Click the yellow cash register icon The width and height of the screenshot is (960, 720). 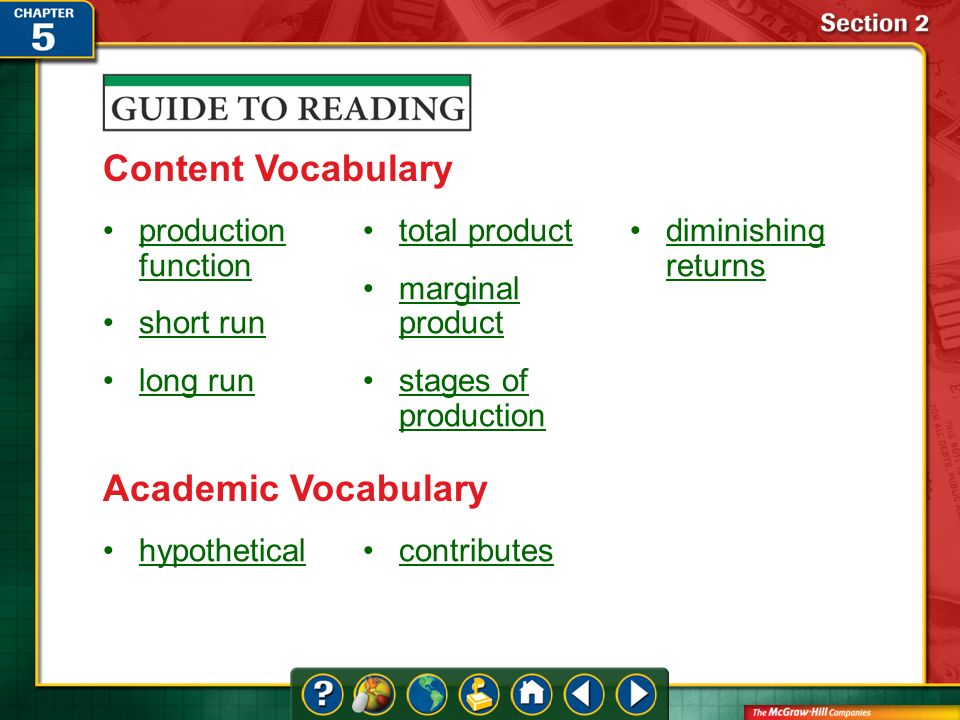(479, 694)
